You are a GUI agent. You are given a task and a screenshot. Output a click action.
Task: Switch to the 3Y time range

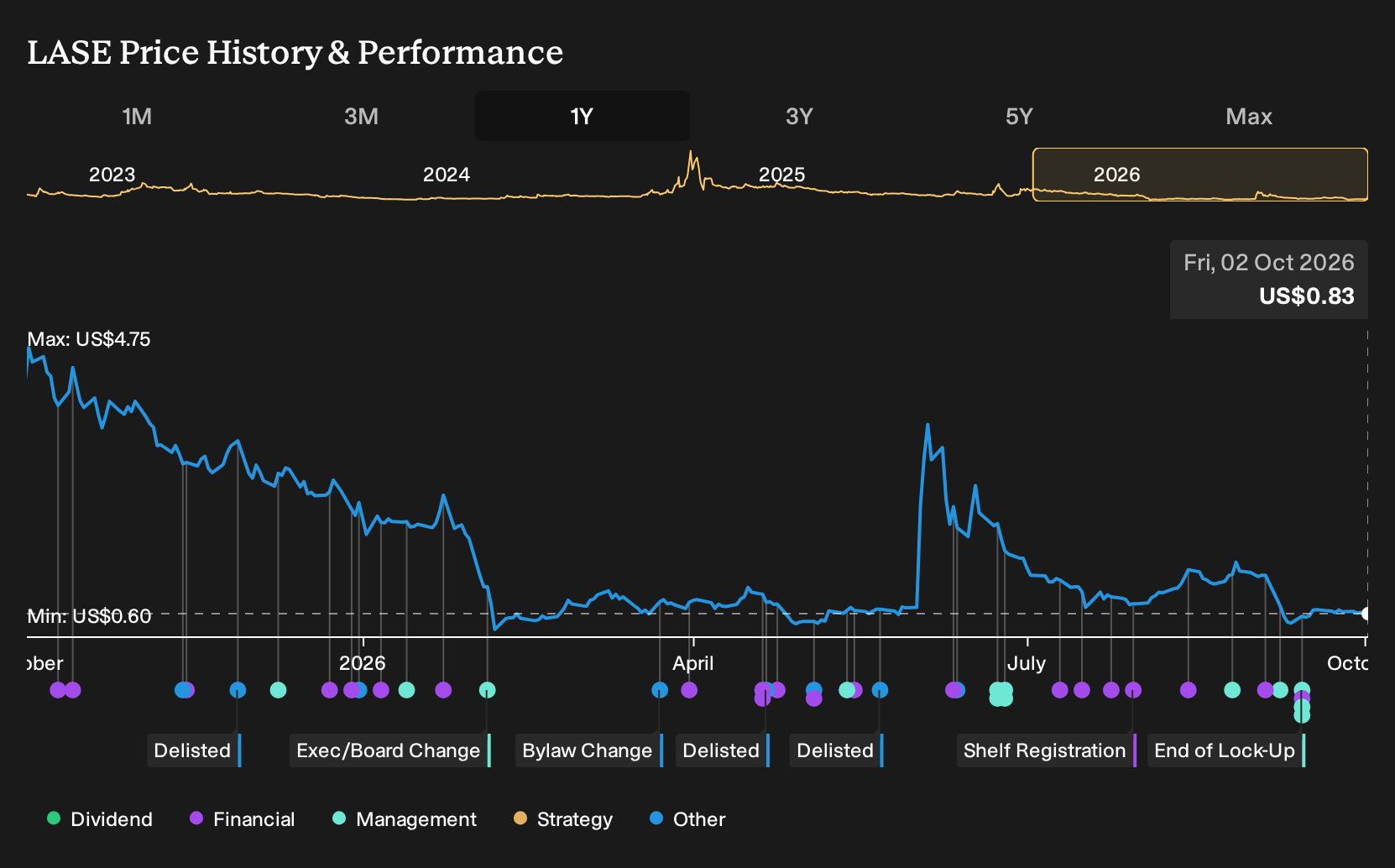(x=799, y=116)
